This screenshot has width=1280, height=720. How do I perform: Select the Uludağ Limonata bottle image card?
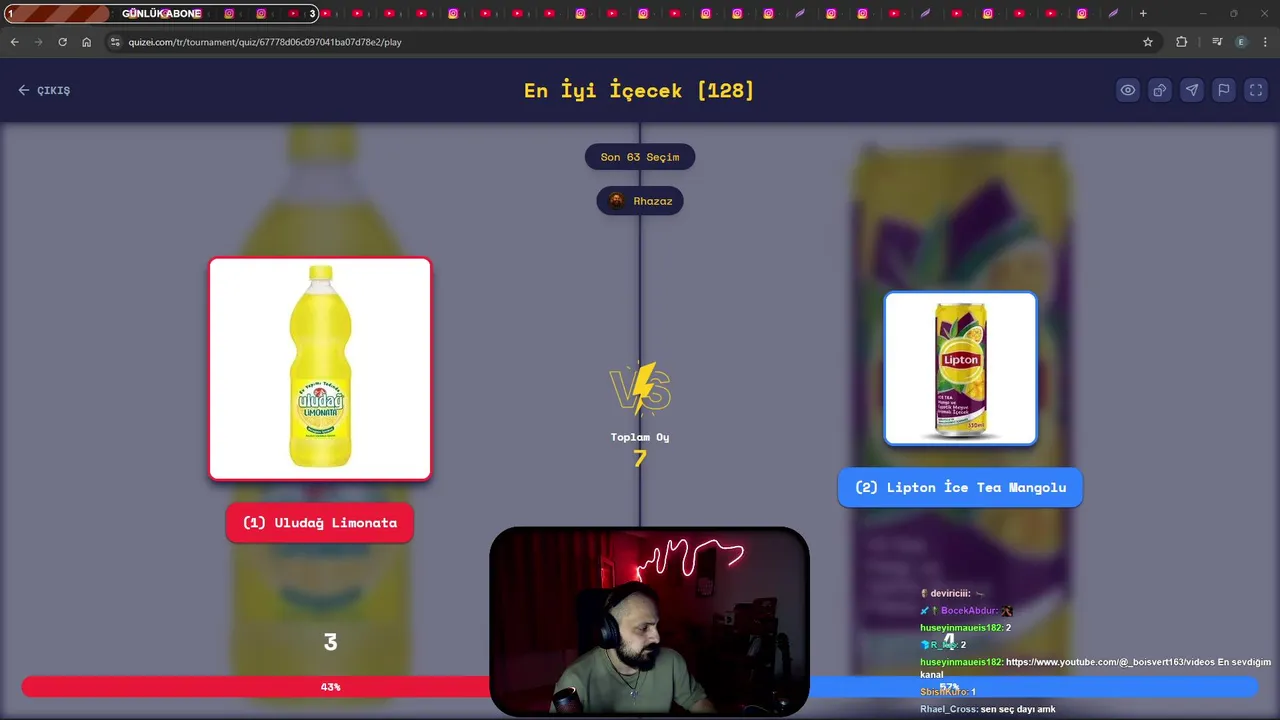(x=320, y=369)
